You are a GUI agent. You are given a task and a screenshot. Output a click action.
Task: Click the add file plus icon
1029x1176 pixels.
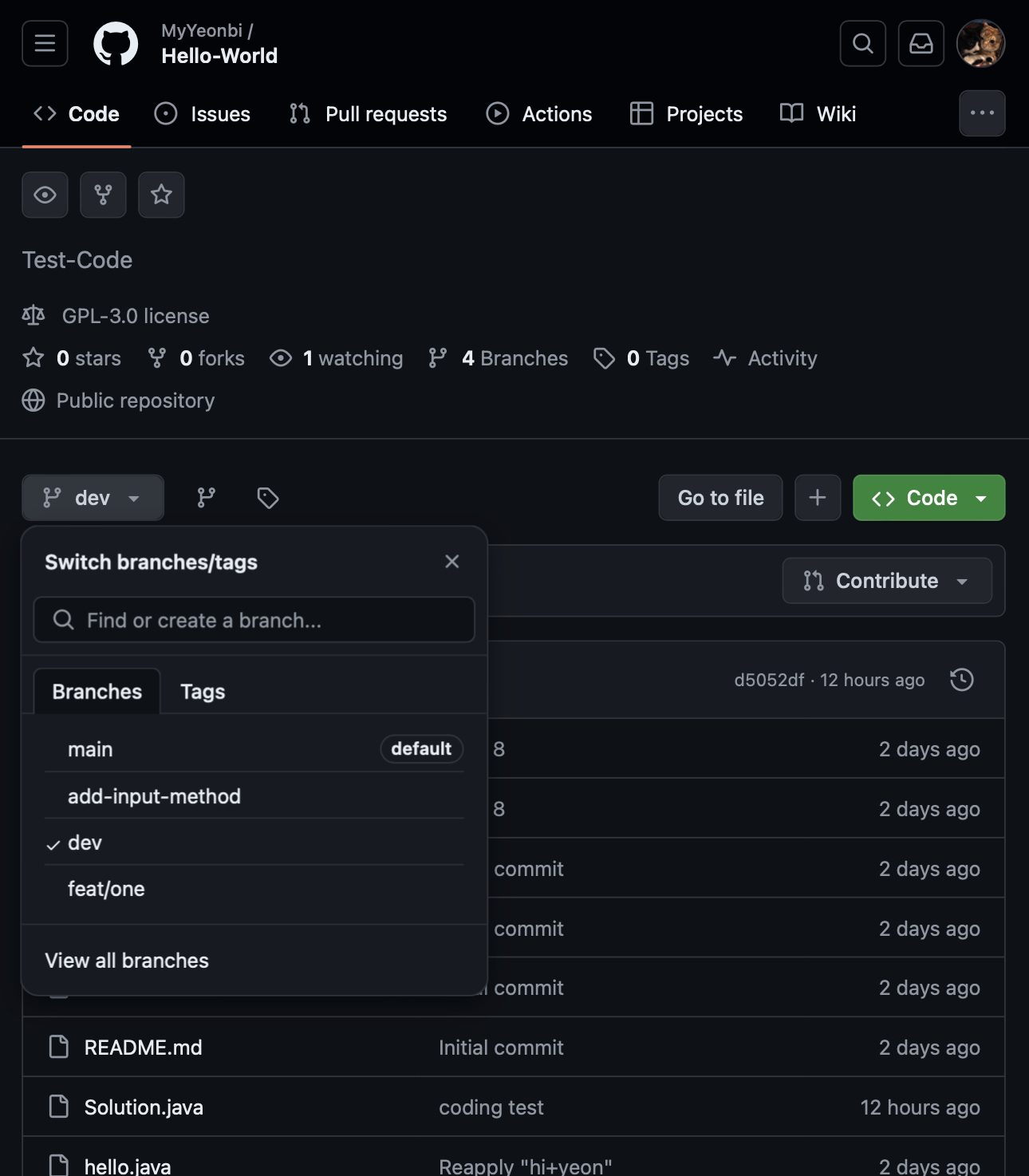[x=817, y=498]
